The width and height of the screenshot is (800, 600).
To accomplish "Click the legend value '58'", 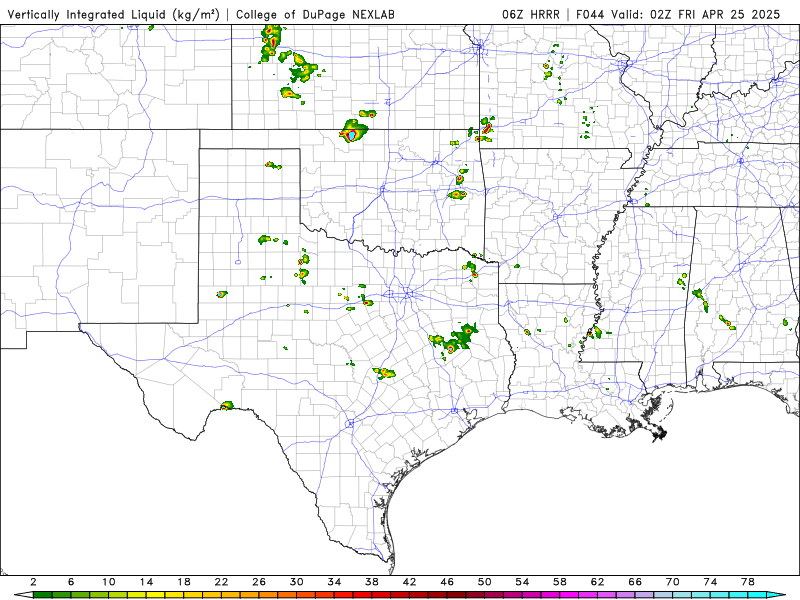I will [560, 582].
